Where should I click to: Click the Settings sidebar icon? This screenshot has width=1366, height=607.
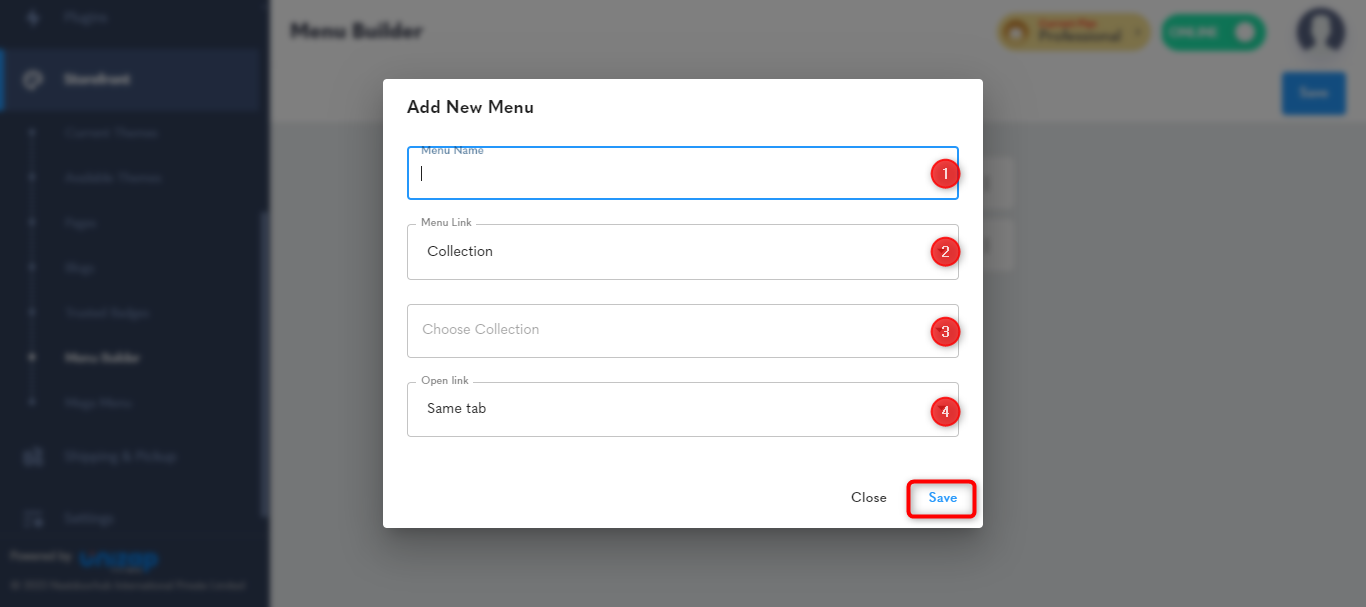[x=33, y=518]
